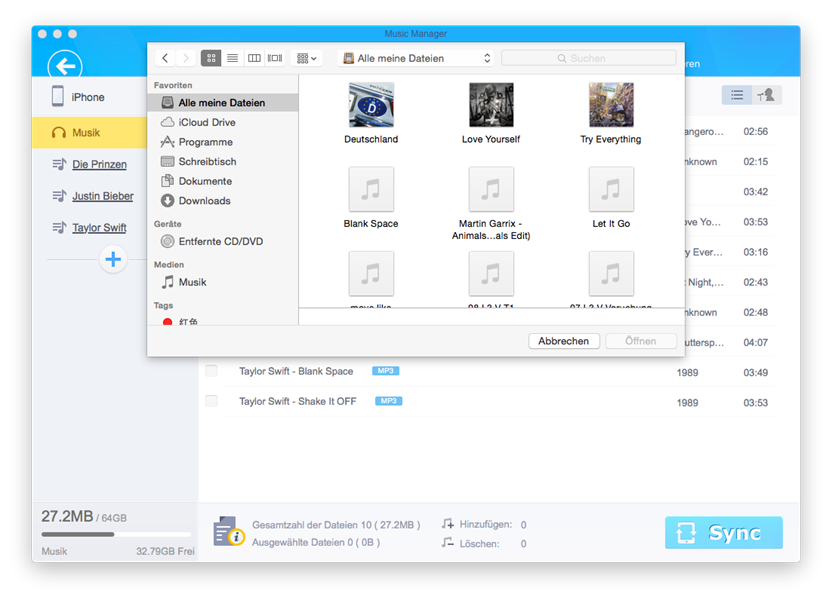Click the 27.2MB storage label
This screenshot has width=832, height=600.
[67, 516]
